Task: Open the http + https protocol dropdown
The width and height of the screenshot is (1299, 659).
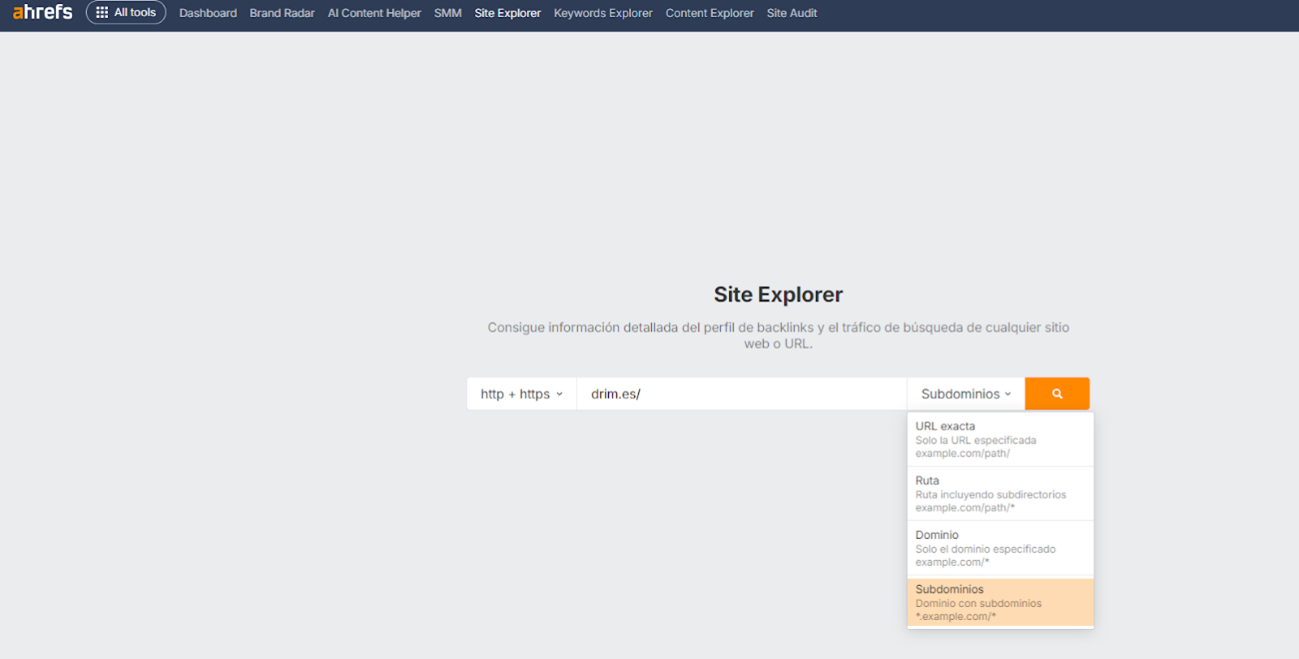Action: pyautogui.click(x=521, y=393)
